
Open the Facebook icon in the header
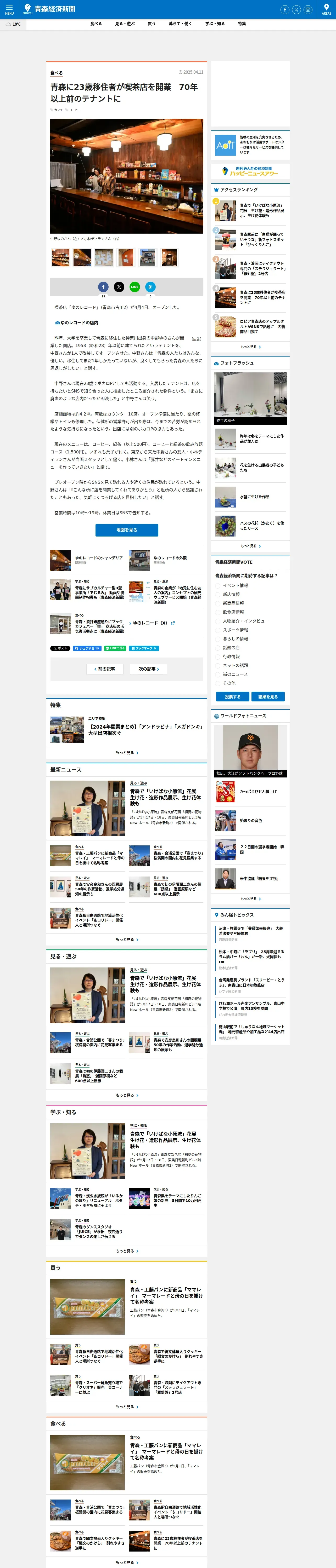coord(285,10)
